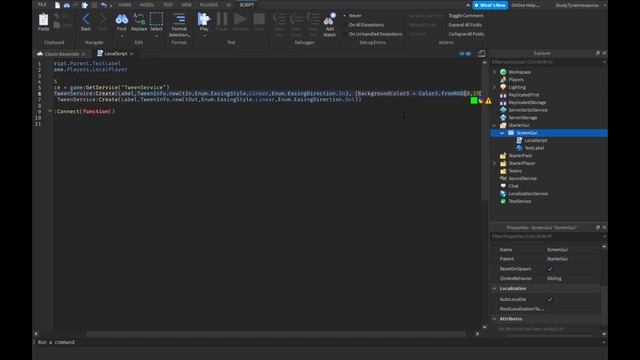The height and width of the screenshot is (360, 640).
Task: Toggle the AutoLocalize checkbox
Action: (x=550, y=299)
